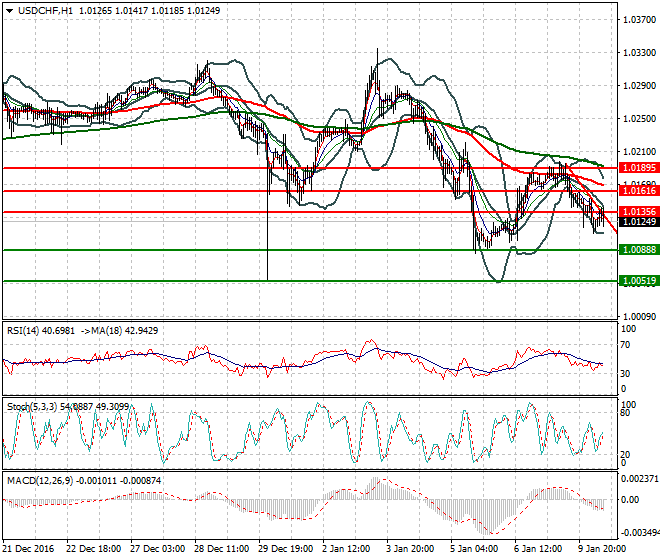Click the 1.02100 price scale value
Viewport: 660px width, 560px height.
pos(639,152)
